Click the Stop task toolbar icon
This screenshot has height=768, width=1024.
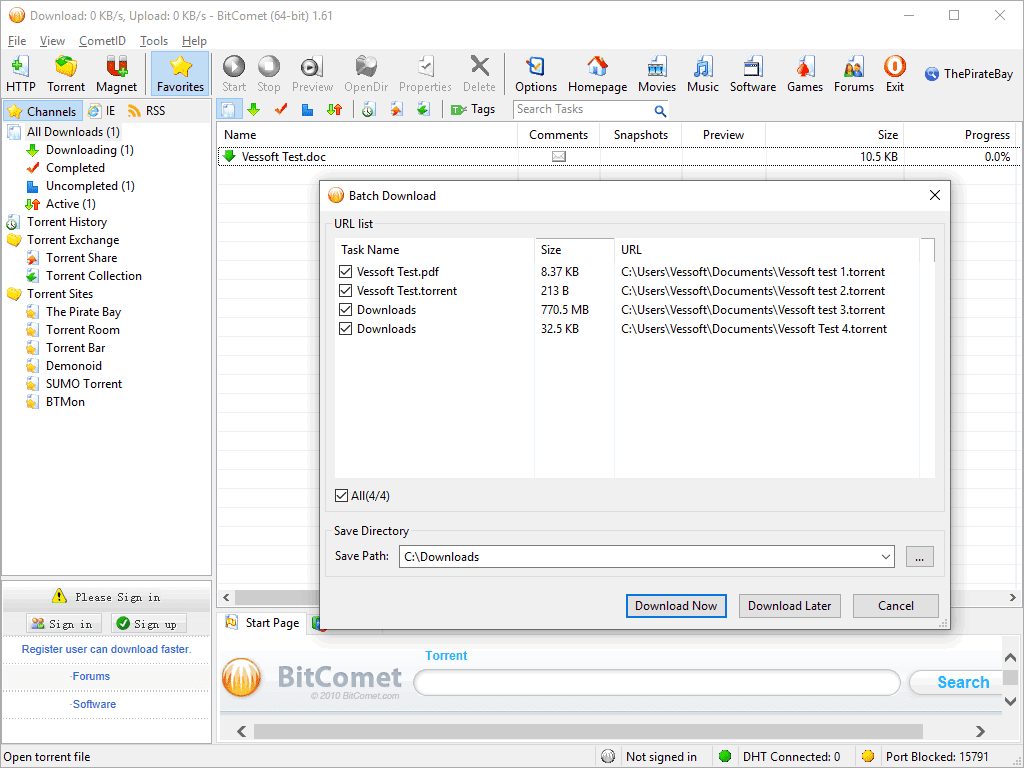[x=268, y=74]
